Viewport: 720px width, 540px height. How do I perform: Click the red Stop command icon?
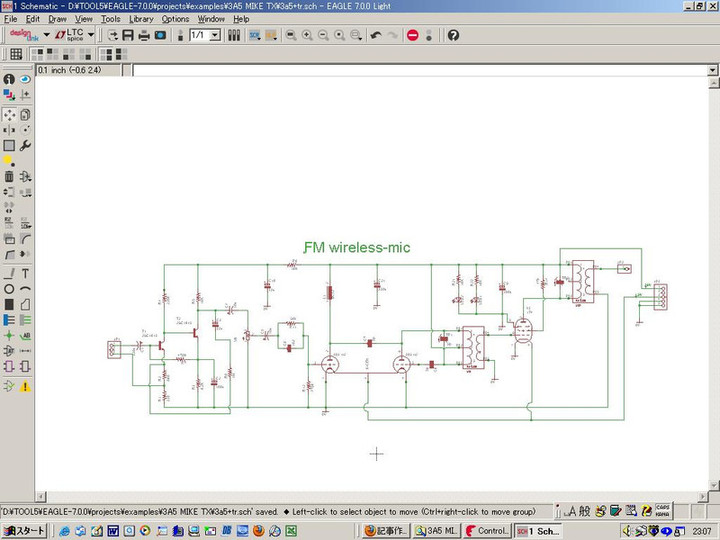coord(412,35)
